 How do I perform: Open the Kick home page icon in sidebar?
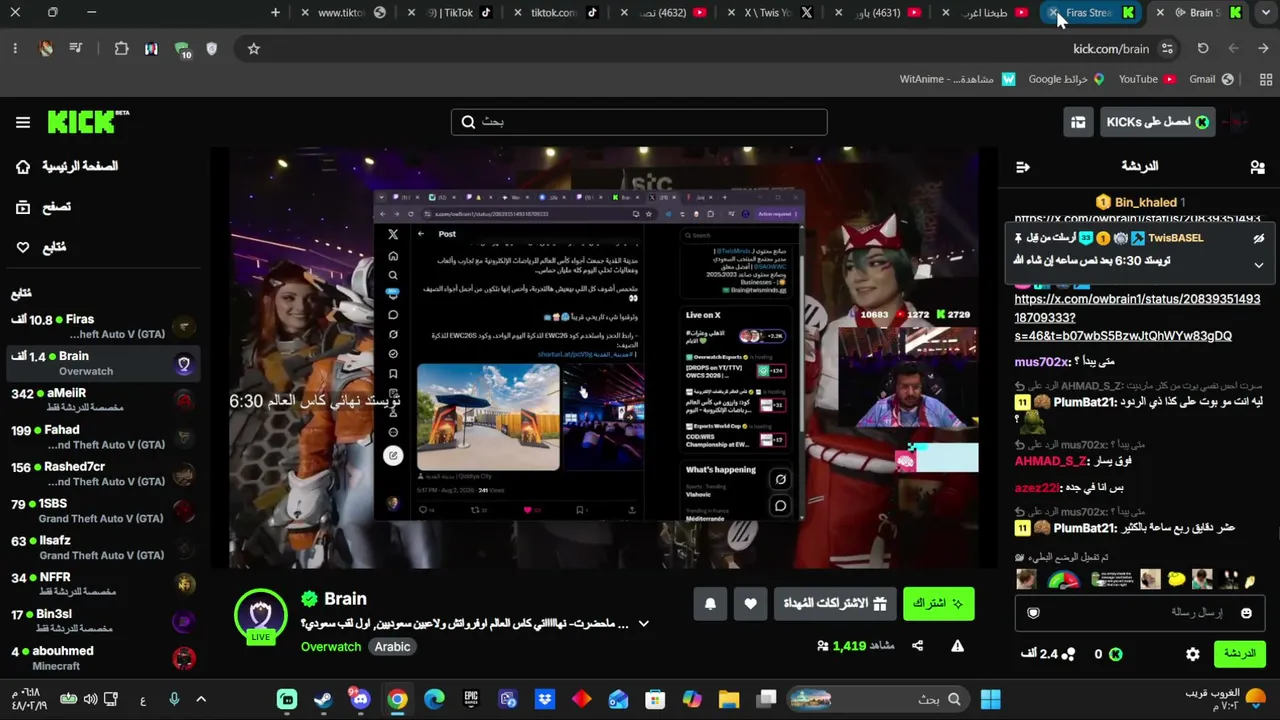coord(23,167)
